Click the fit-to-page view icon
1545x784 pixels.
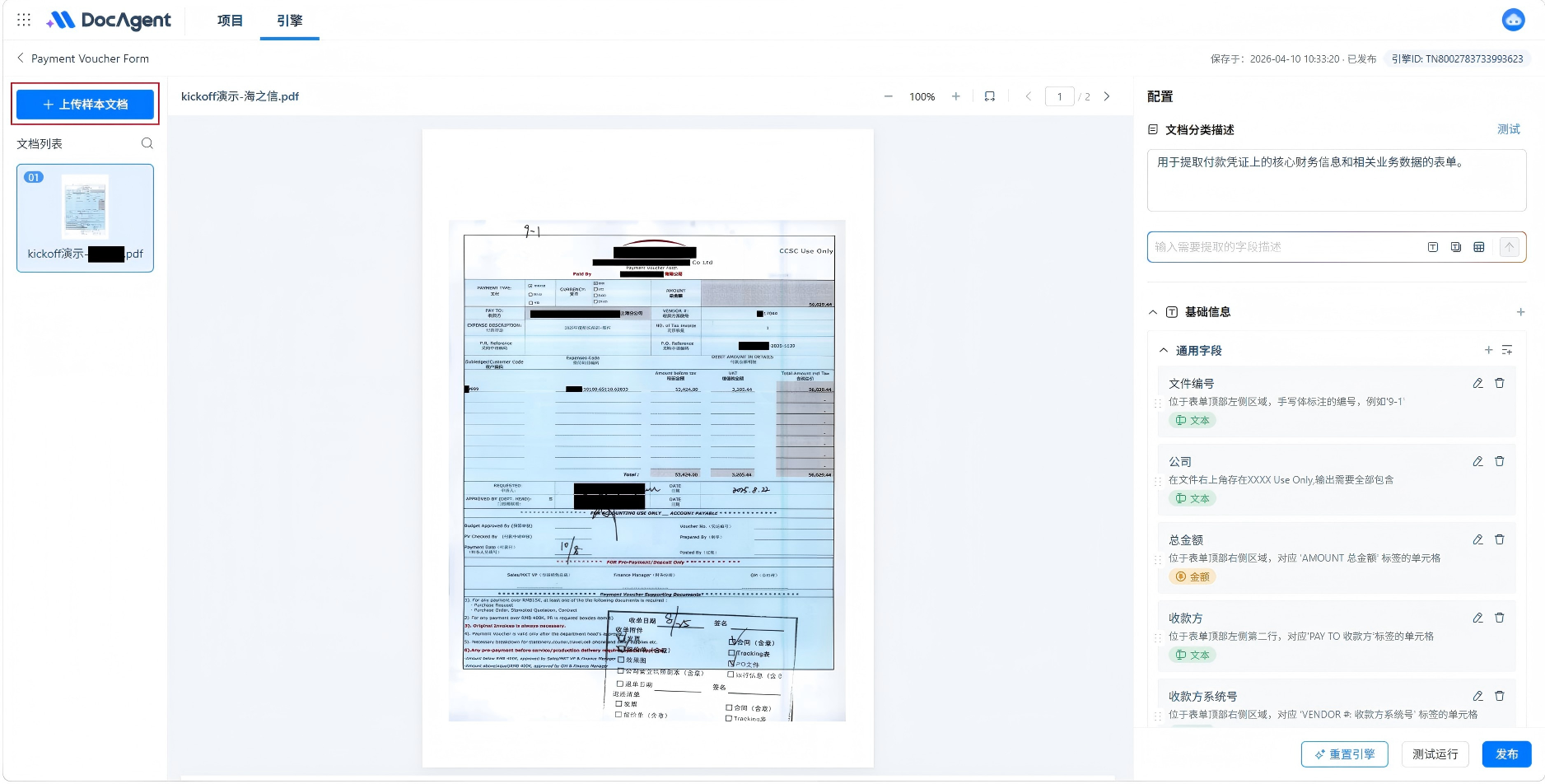point(990,96)
